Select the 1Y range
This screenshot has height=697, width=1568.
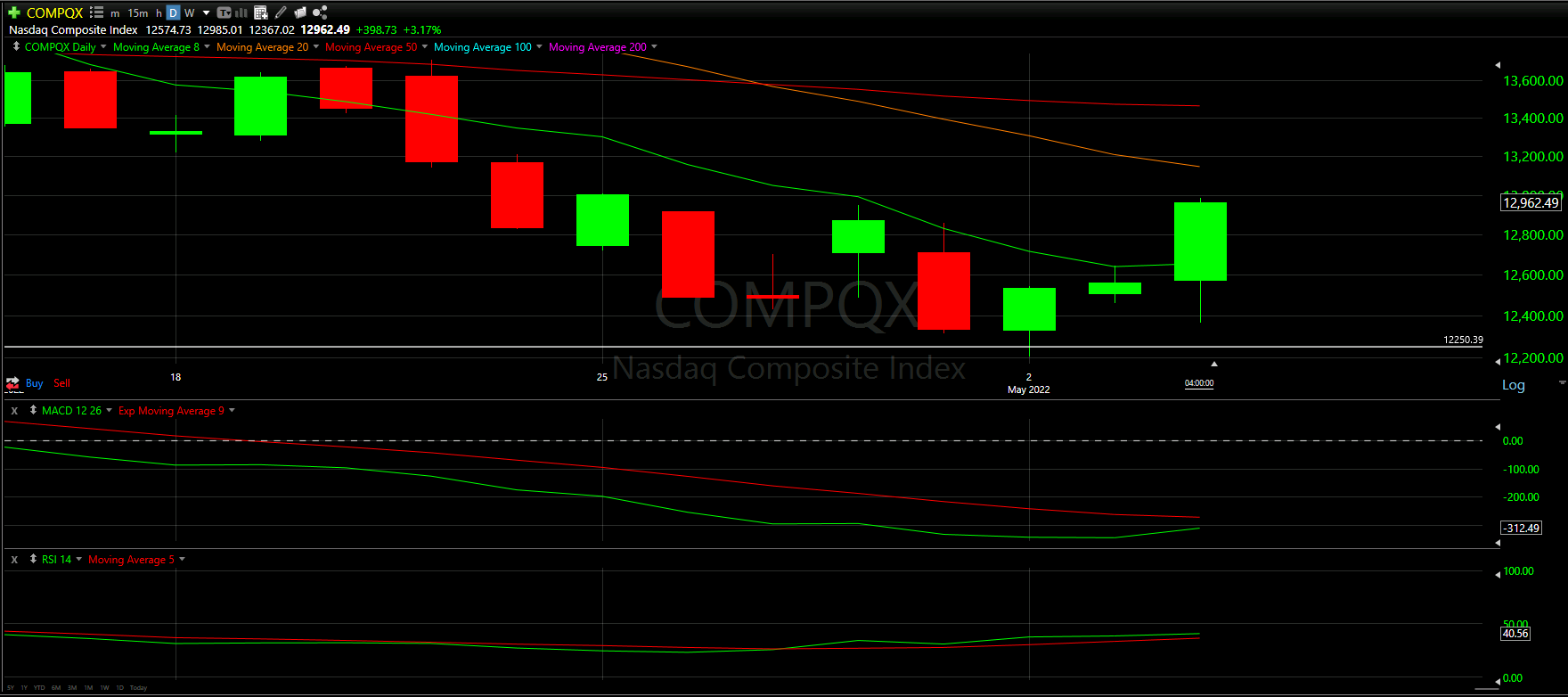[25, 687]
